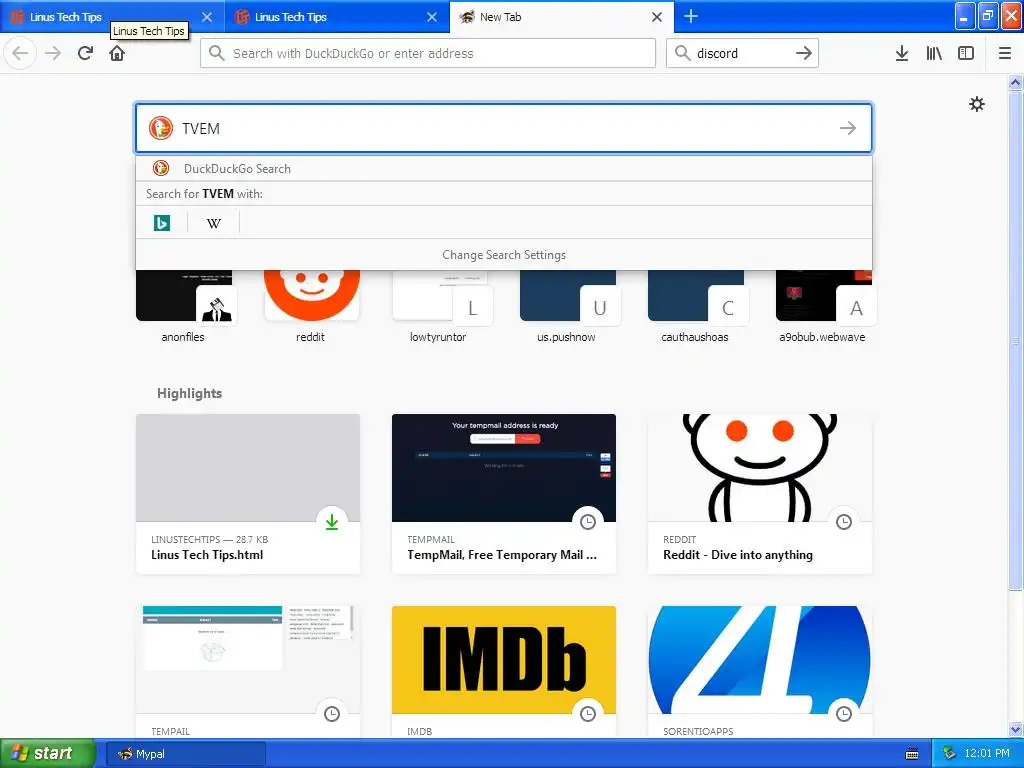This screenshot has height=768, width=1024.
Task: Click the scrollbar up arrow
Action: point(1015,82)
